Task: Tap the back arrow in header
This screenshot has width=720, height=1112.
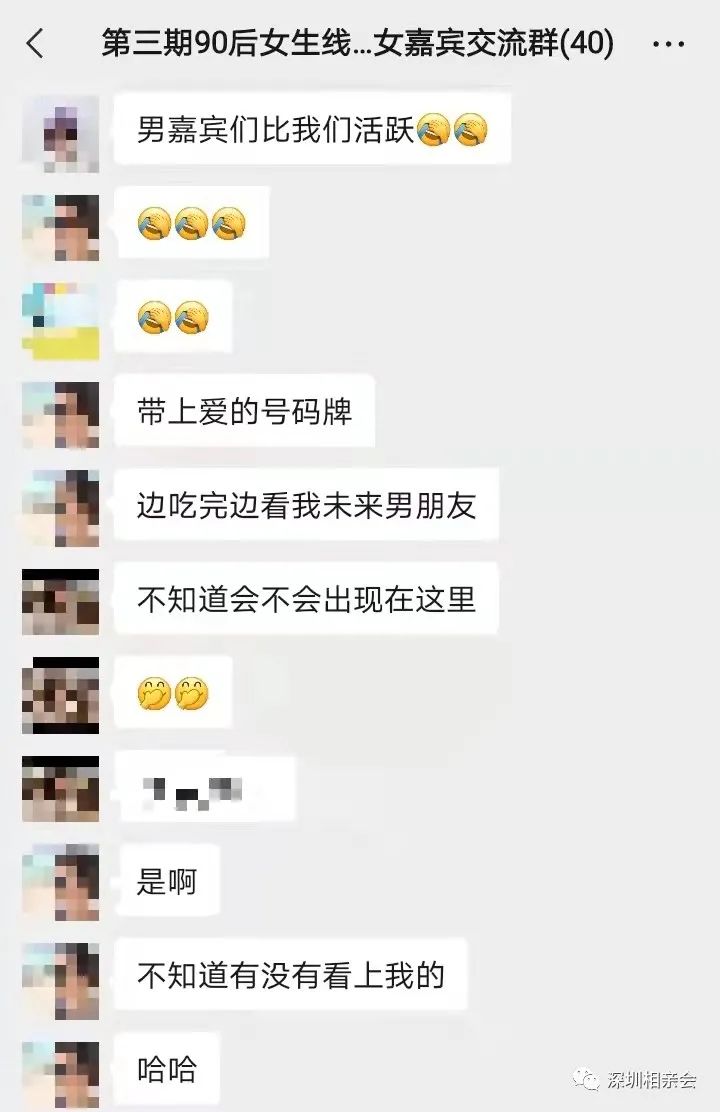Action: click(35, 43)
